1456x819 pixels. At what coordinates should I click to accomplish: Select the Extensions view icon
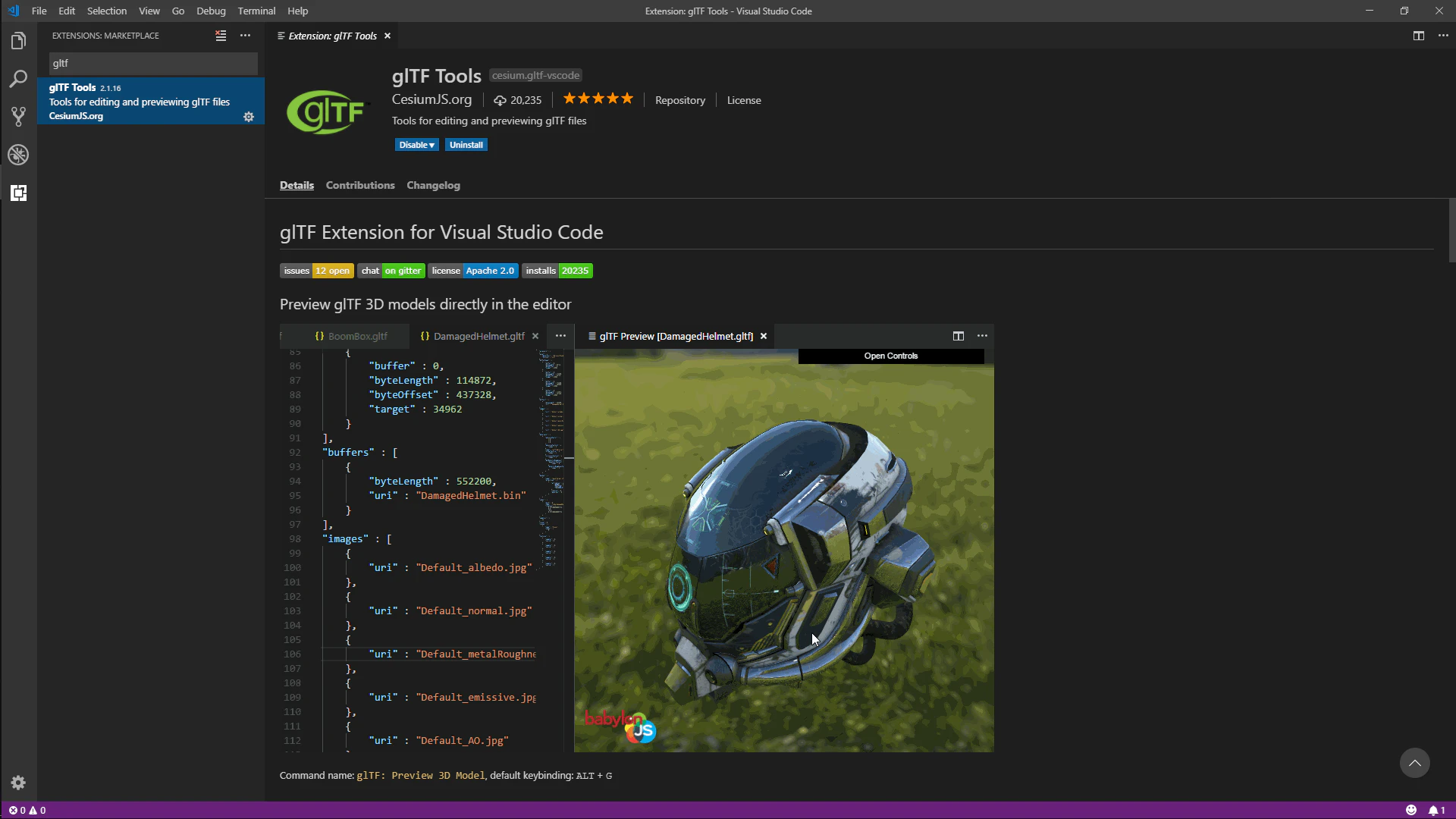[18, 193]
